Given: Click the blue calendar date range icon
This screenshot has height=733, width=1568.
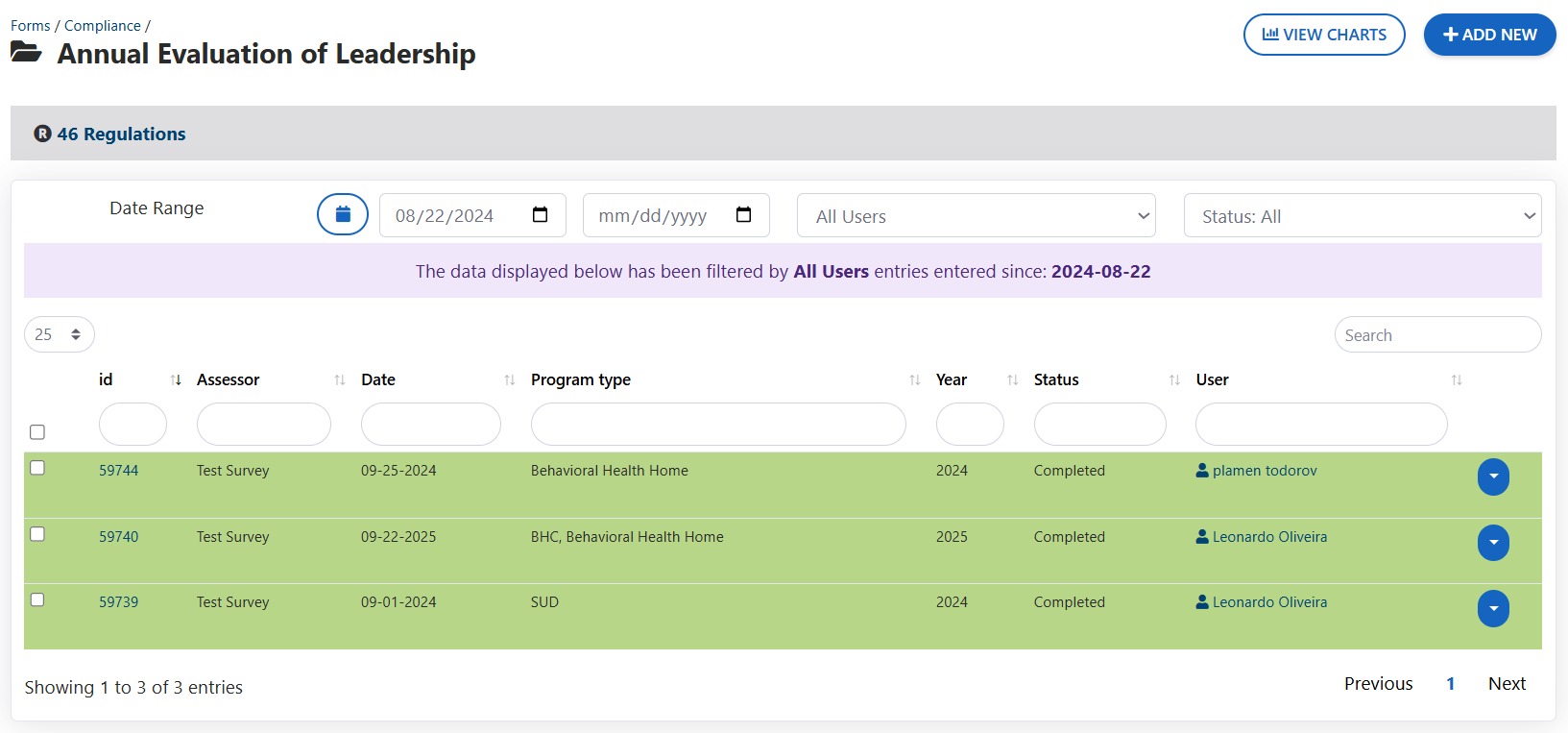Looking at the screenshot, I should click(x=343, y=214).
